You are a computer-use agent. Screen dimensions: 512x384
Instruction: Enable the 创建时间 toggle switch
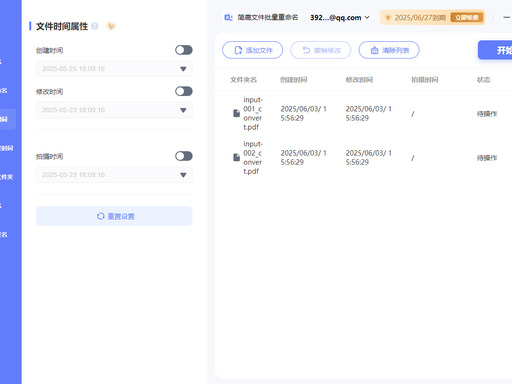184,50
